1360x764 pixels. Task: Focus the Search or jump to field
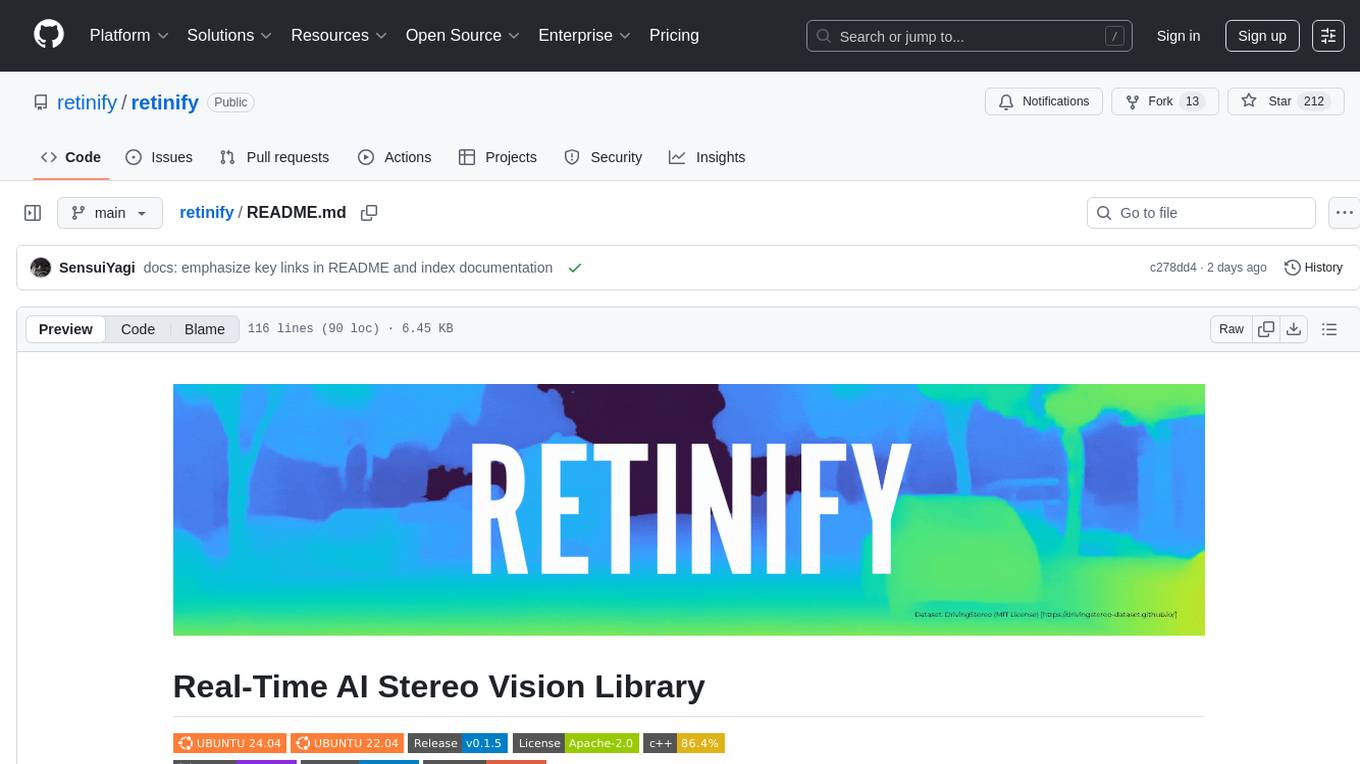[969, 36]
